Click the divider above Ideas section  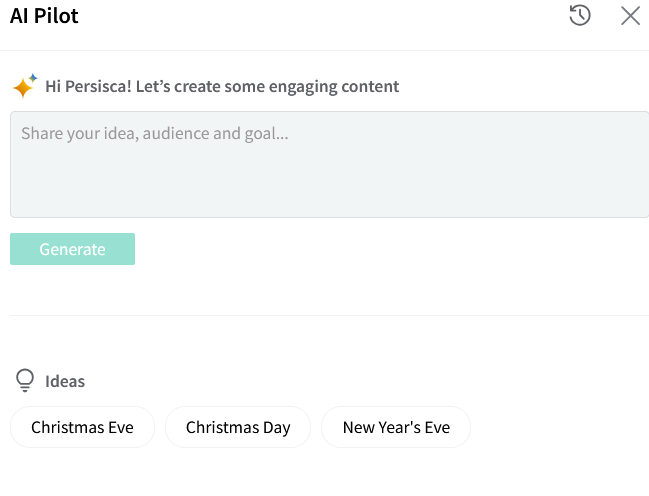[x=329, y=315]
